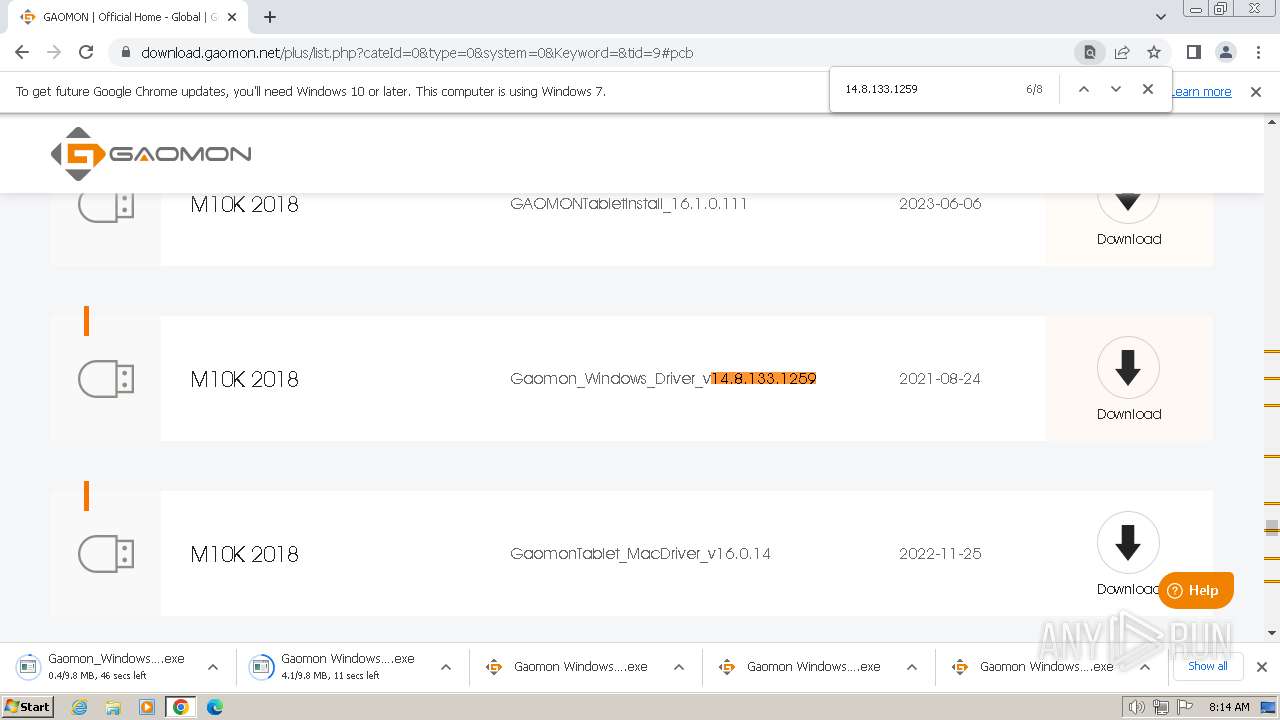Open the fourth Gaomon Windows exe download item
Screen dimensions: 1280x720
click(803, 666)
